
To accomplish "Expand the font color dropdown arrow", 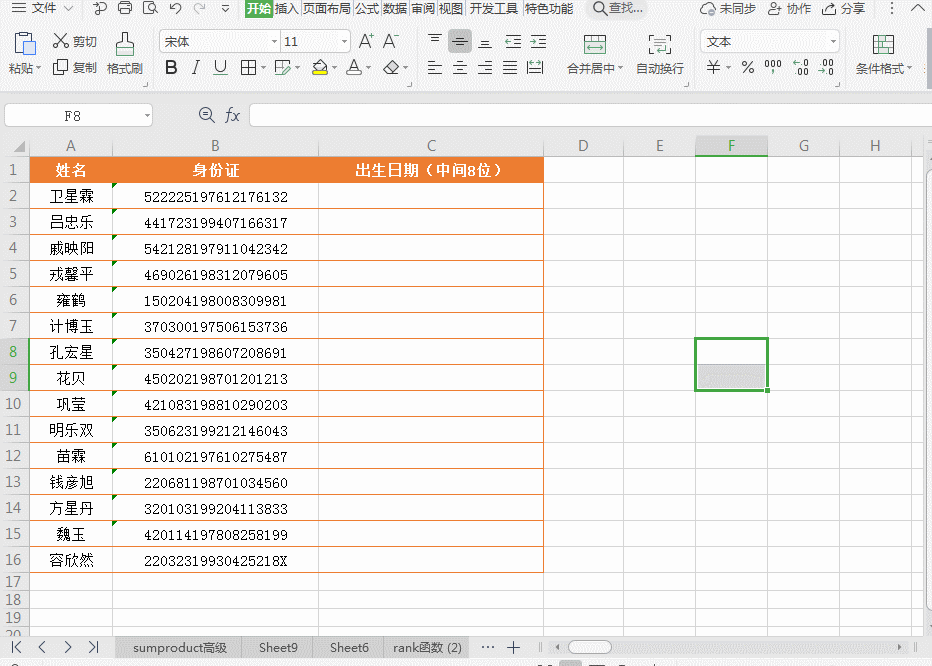I will (x=369, y=68).
